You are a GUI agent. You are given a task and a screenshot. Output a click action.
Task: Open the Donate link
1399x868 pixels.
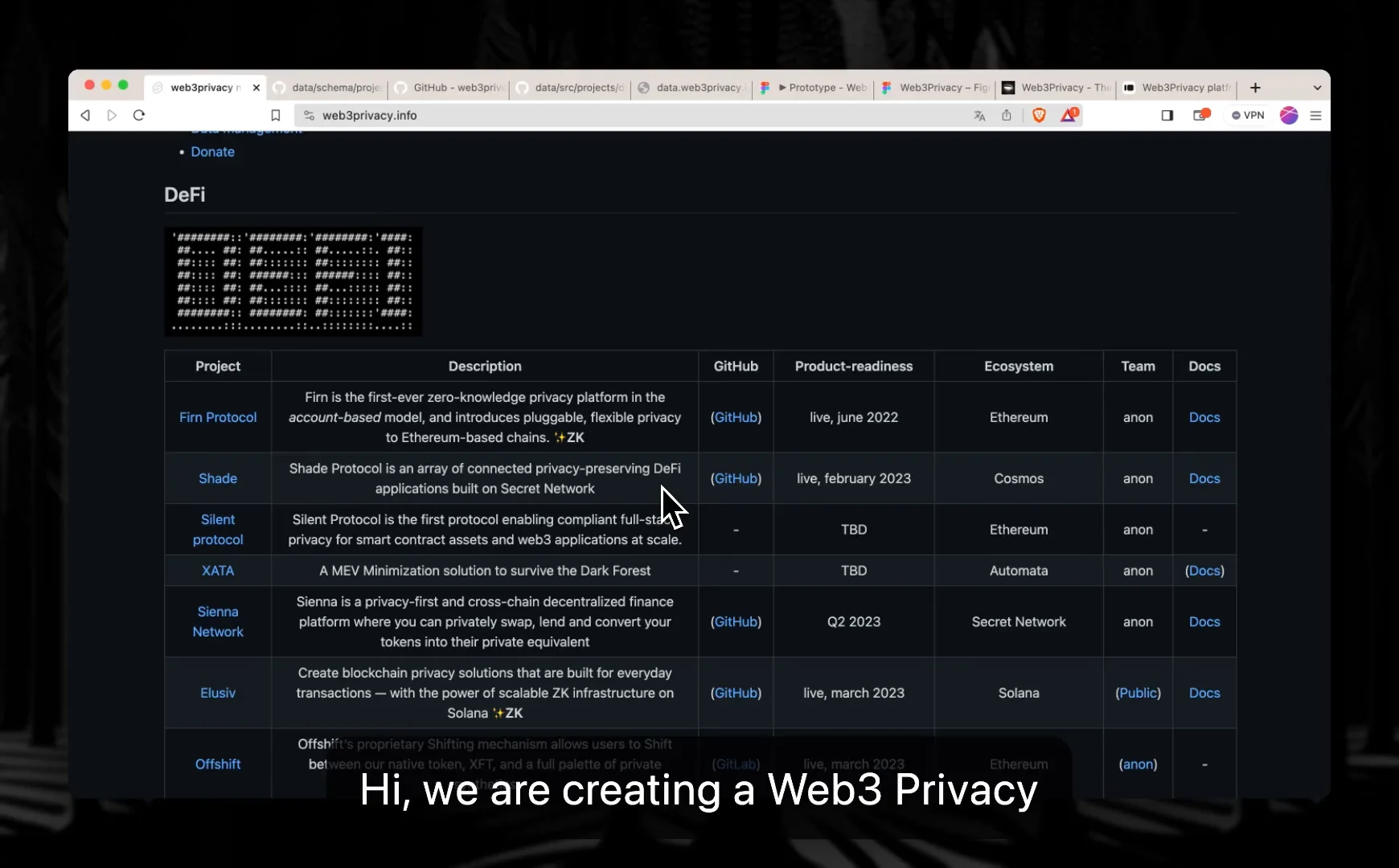click(x=212, y=151)
